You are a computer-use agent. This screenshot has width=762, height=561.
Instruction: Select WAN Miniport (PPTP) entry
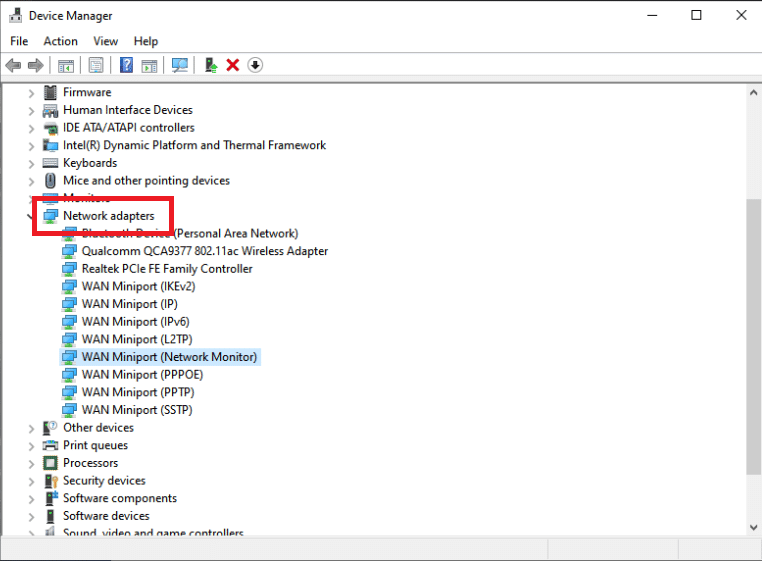tap(138, 392)
